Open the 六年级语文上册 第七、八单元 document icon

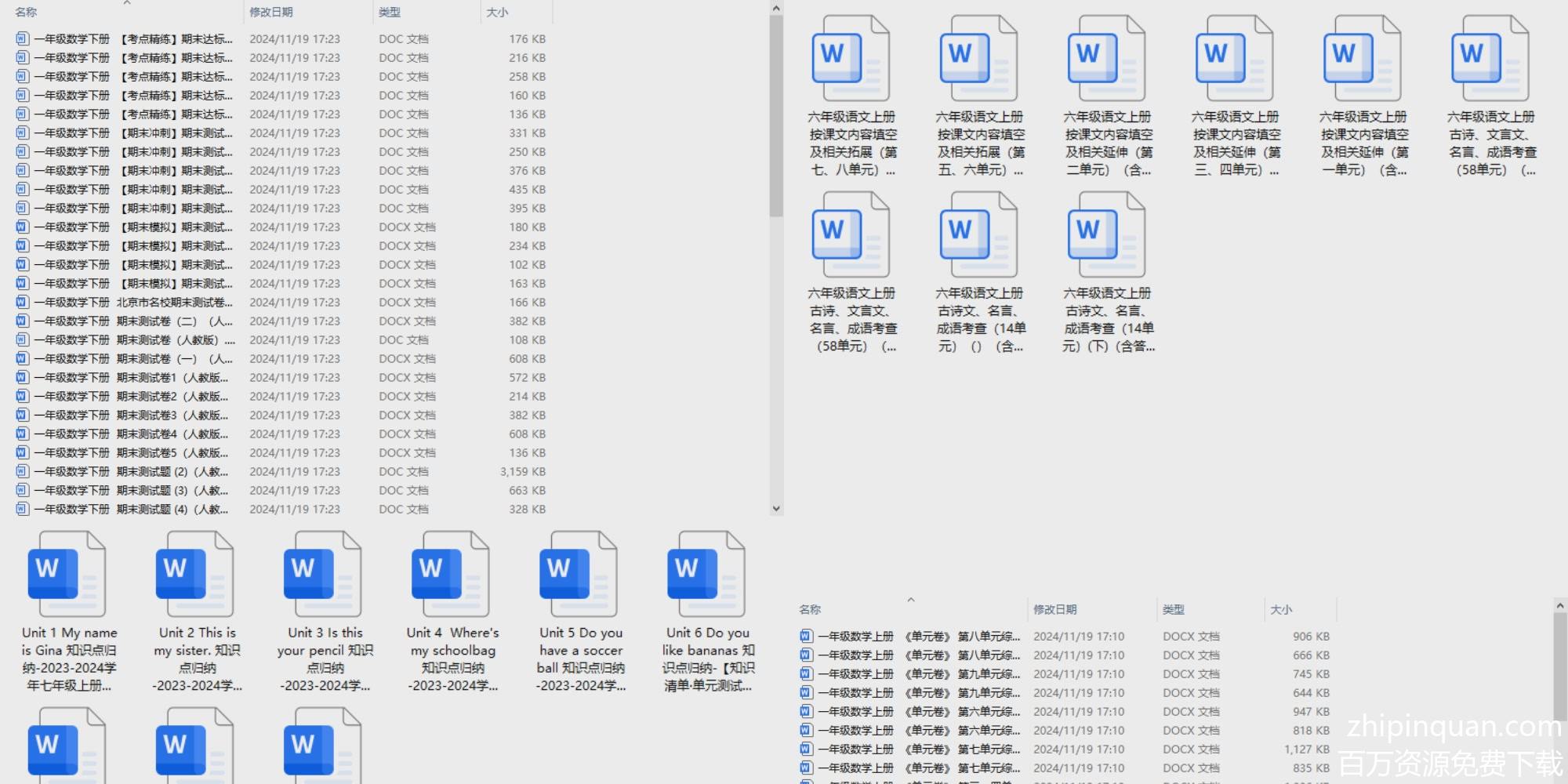pyautogui.click(x=851, y=60)
